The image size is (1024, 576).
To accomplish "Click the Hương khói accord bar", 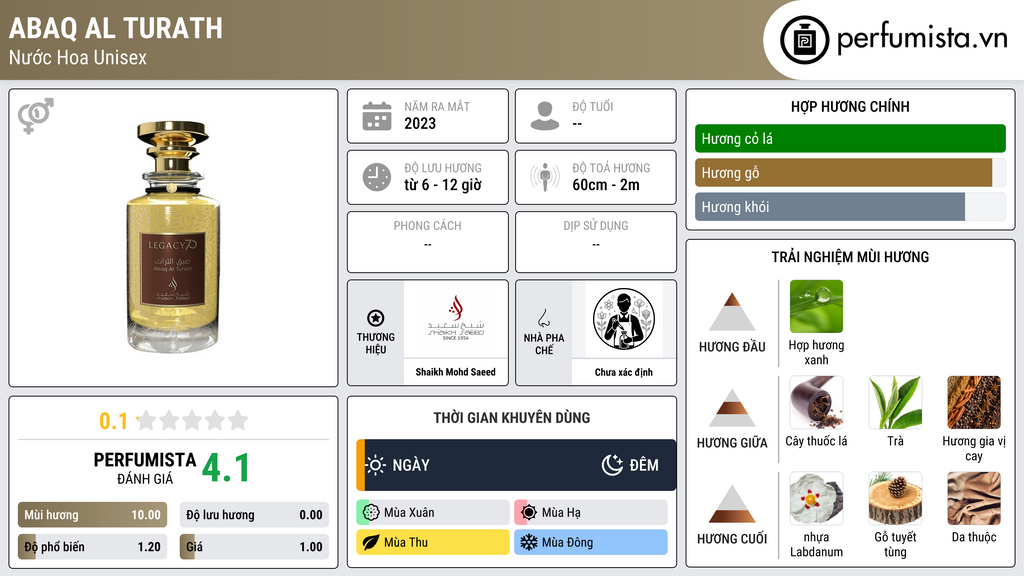I will click(x=830, y=207).
